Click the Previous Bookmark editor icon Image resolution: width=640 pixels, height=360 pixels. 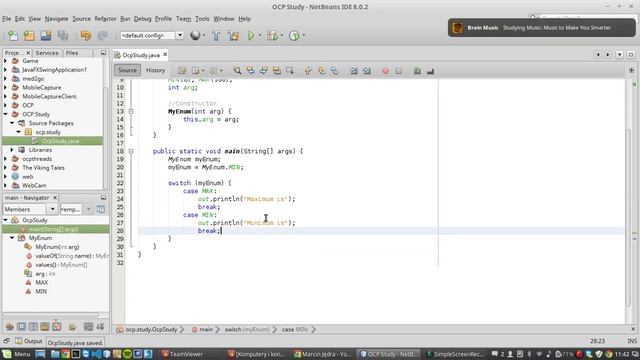tap(308, 71)
